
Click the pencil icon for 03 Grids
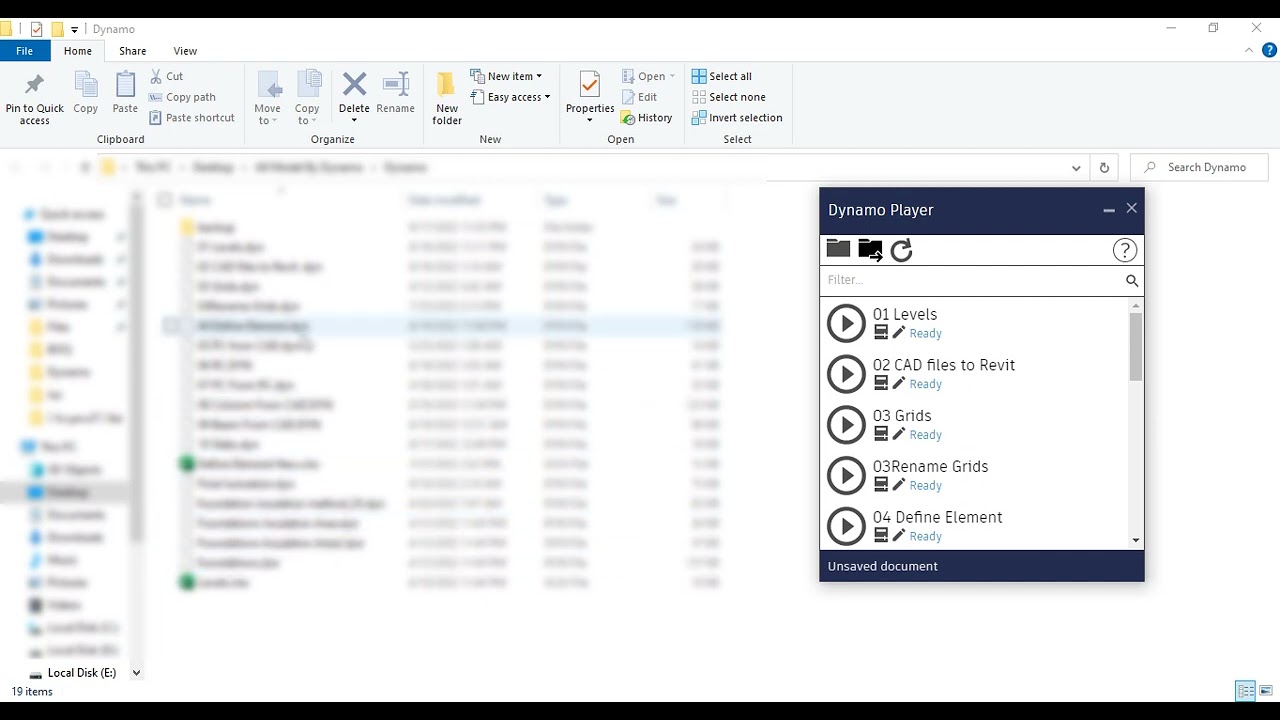click(x=898, y=435)
